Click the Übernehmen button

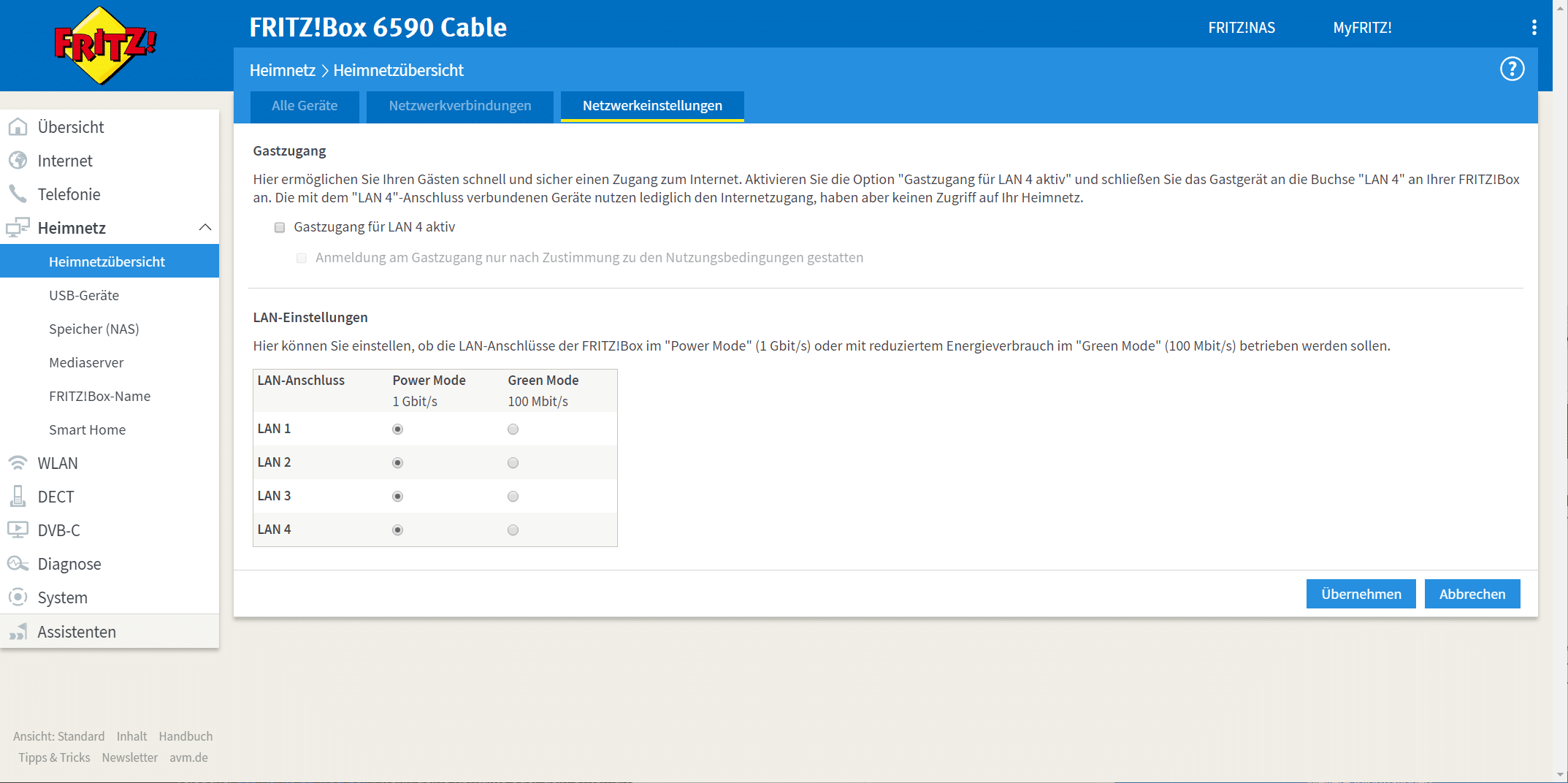[1361, 594]
